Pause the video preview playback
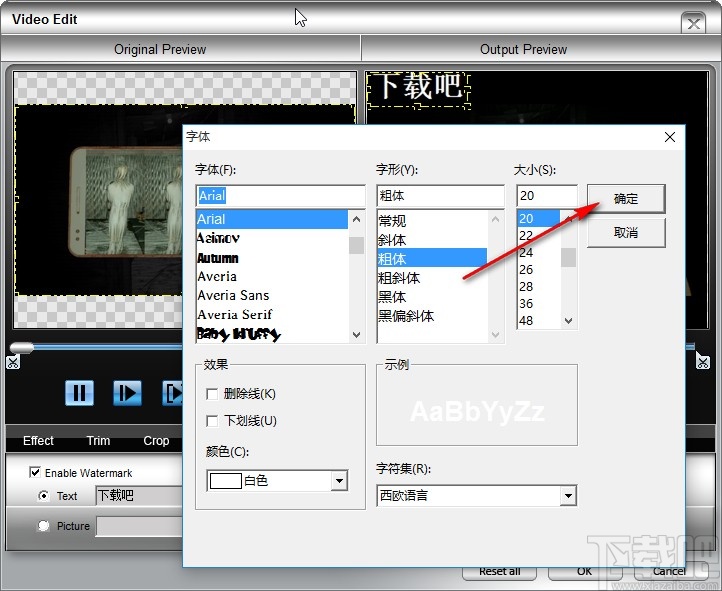This screenshot has width=722, height=591. coord(79,392)
